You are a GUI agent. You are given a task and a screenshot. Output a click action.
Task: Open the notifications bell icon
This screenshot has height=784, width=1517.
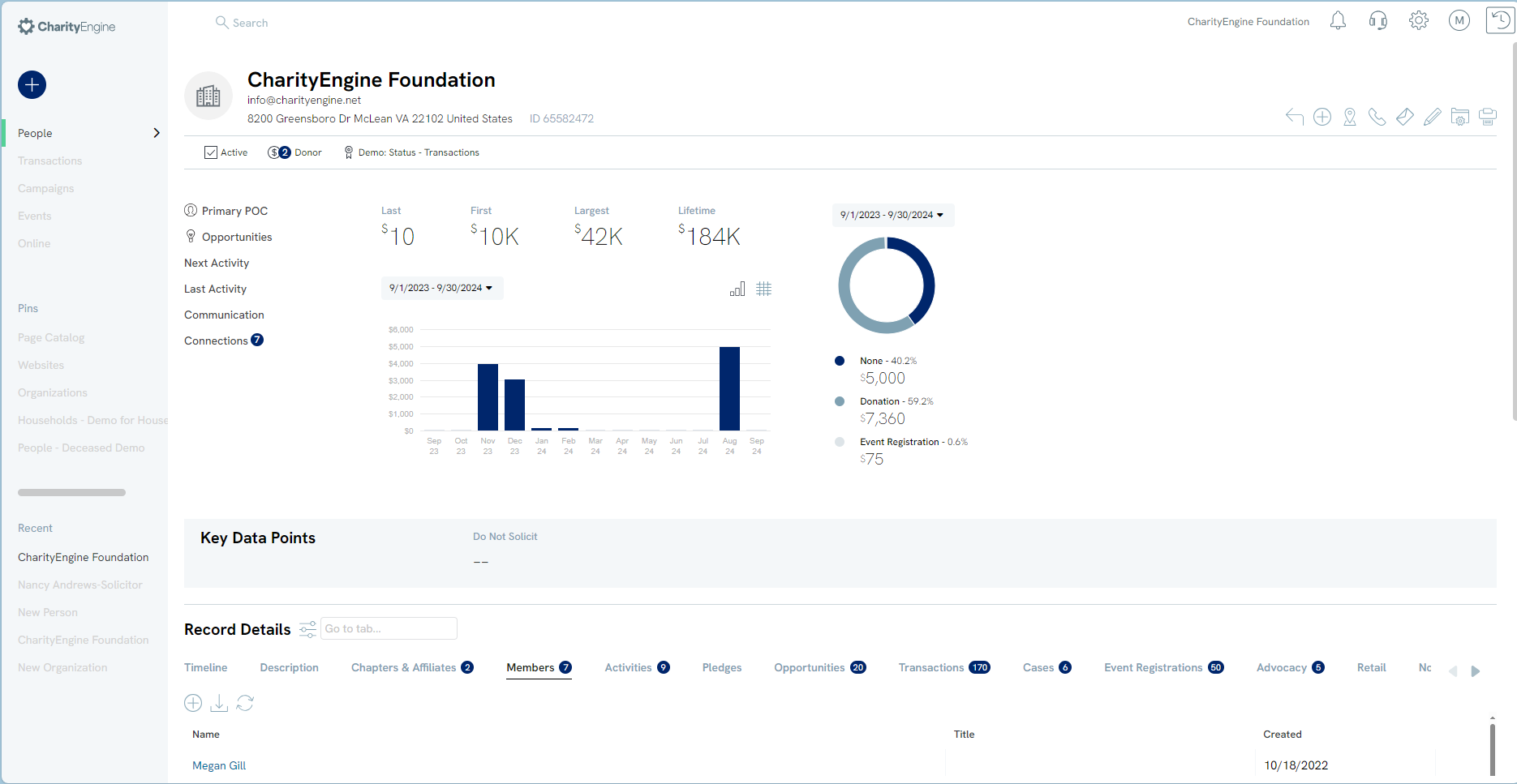(x=1338, y=21)
